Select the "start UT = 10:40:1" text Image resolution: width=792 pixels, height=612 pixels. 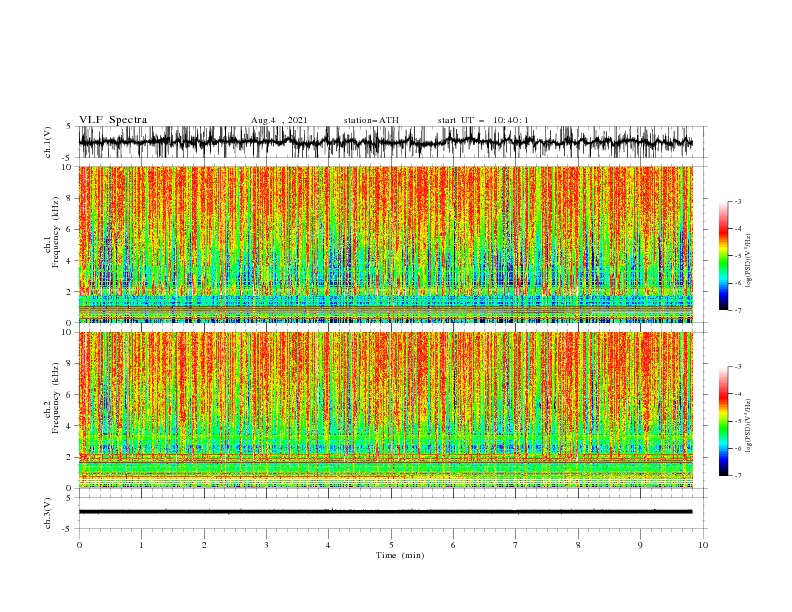pos(483,120)
